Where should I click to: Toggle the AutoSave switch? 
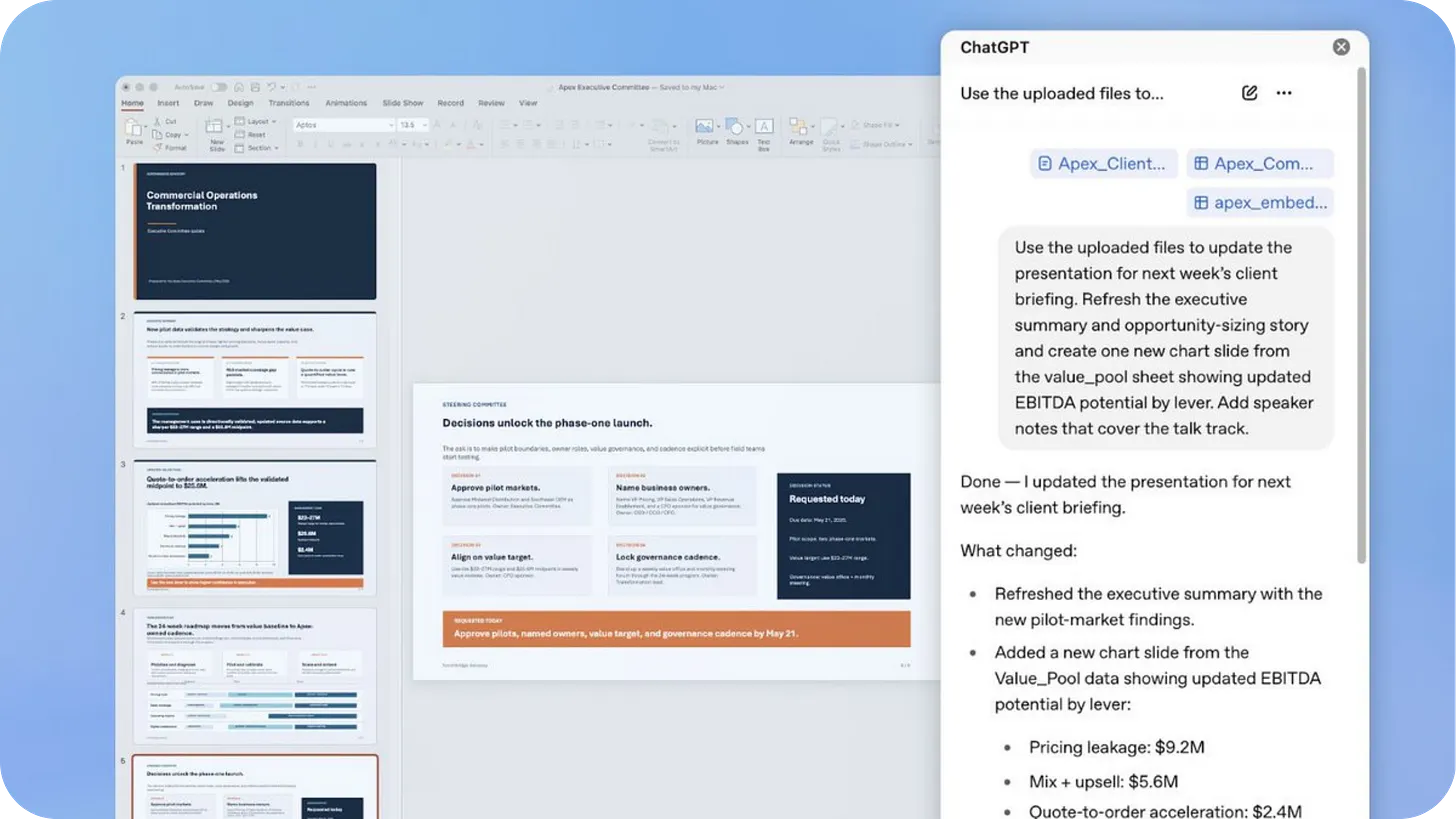click(219, 87)
